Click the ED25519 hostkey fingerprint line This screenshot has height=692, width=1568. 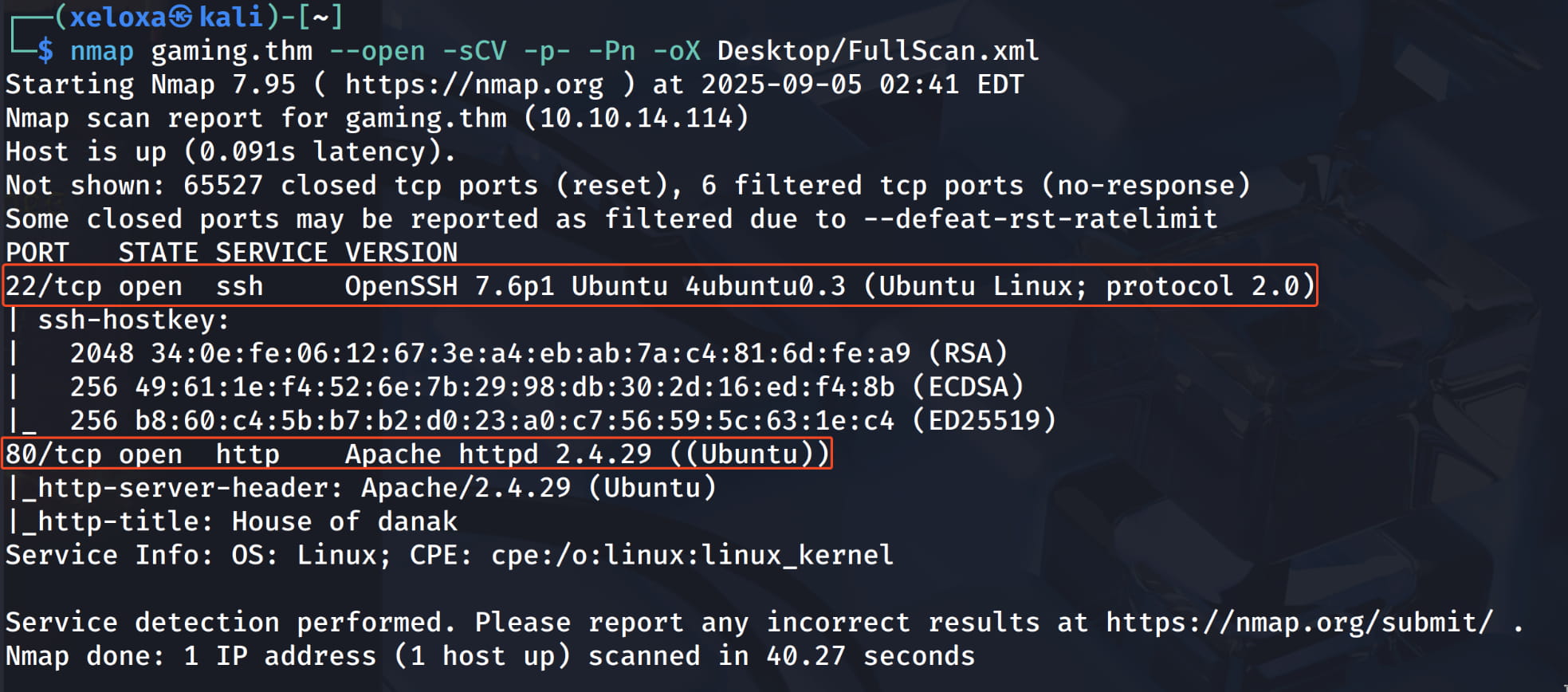point(562,420)
